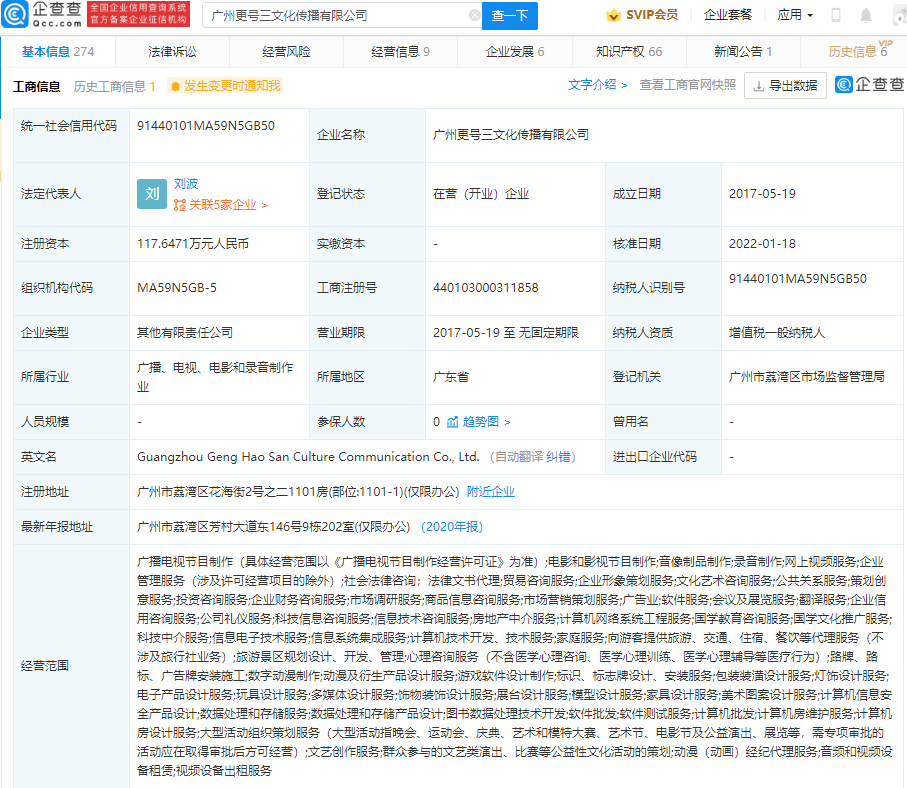
Task: Click registered capital 117.6471万元人民币
Action: 193,244
